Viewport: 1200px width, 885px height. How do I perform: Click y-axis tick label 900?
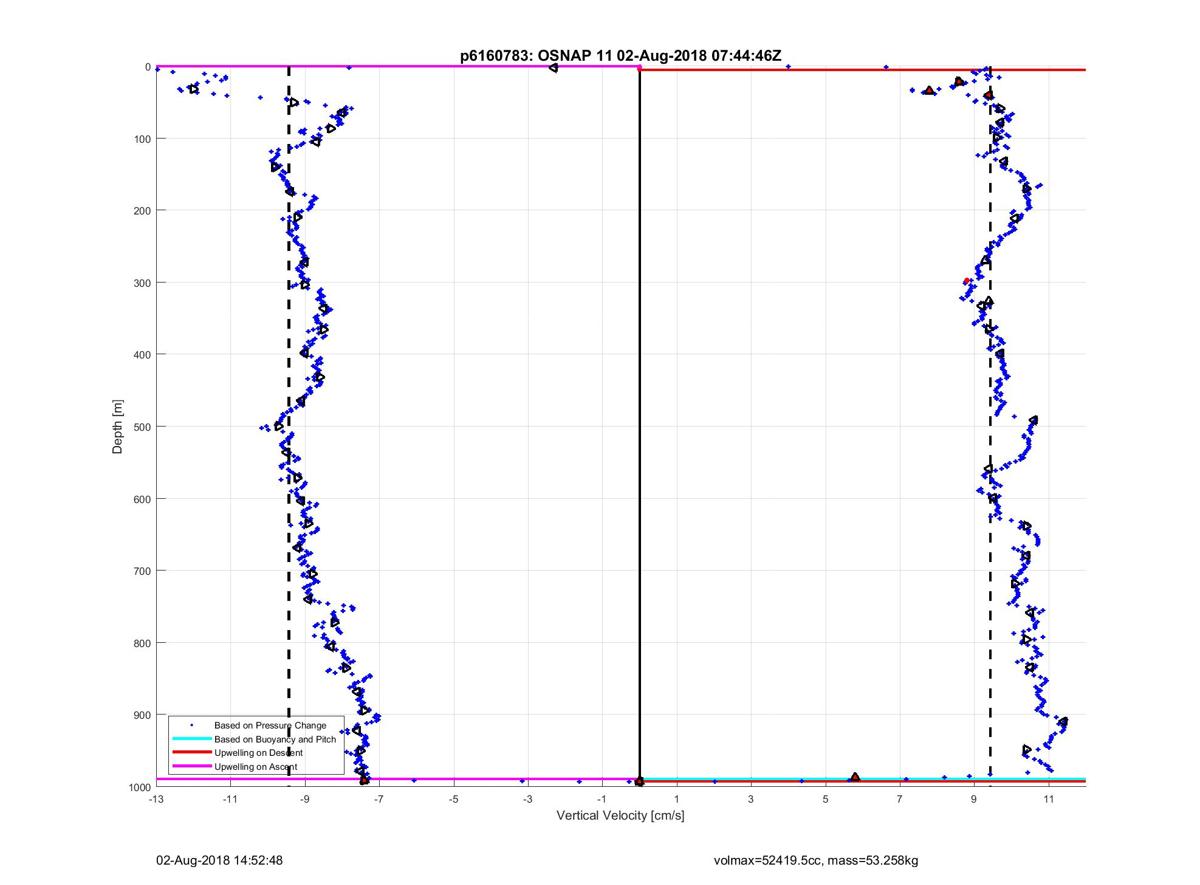pos(141,715)
